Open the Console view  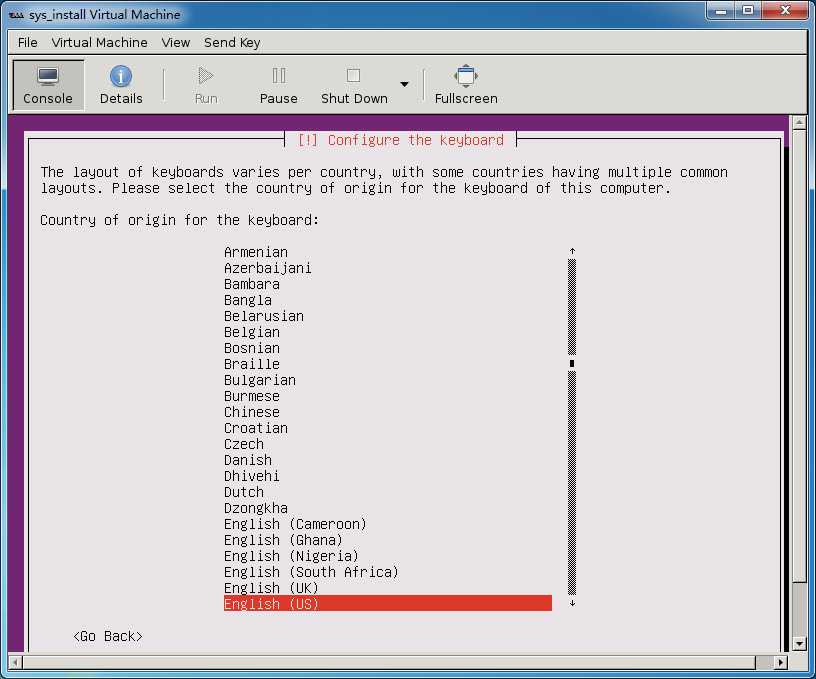coord(48,85)
